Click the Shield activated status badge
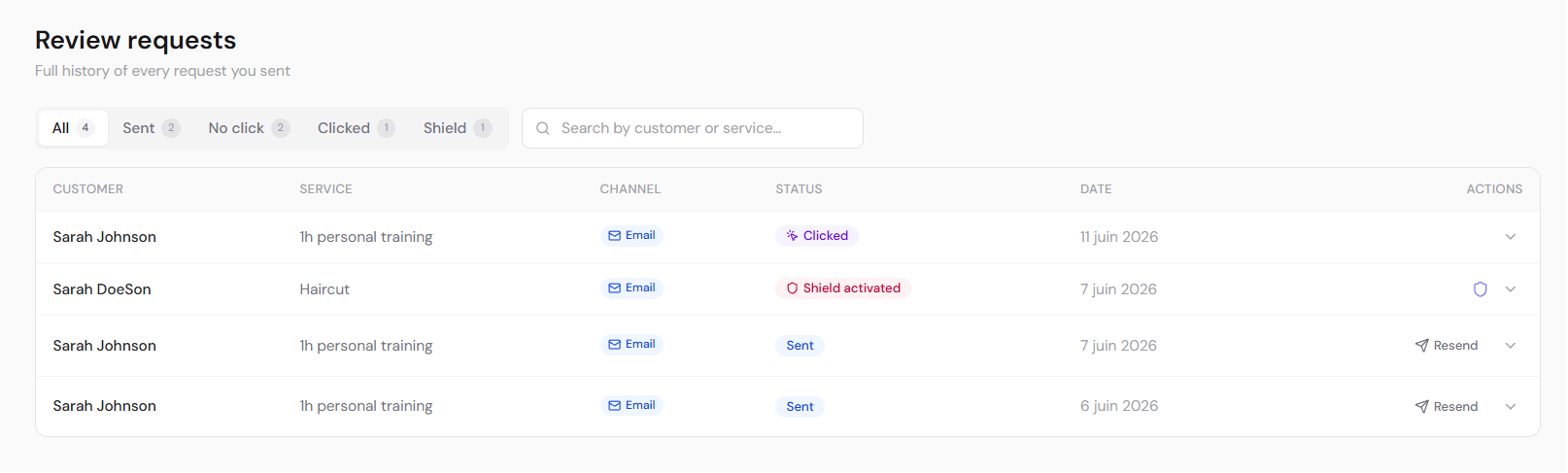This screenshot has width=1568, height=473. pyautogui.click(x=843, y=288)
